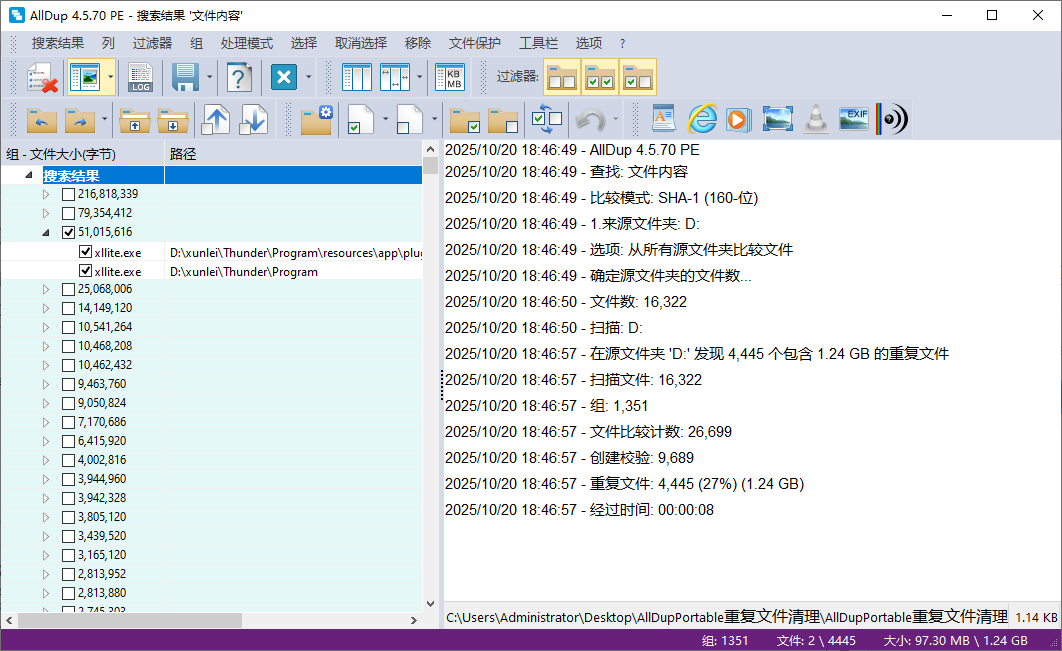Expand the 79,354,412 group tree node
This screenshot has width=1062, height=651.
pos(46,213)
